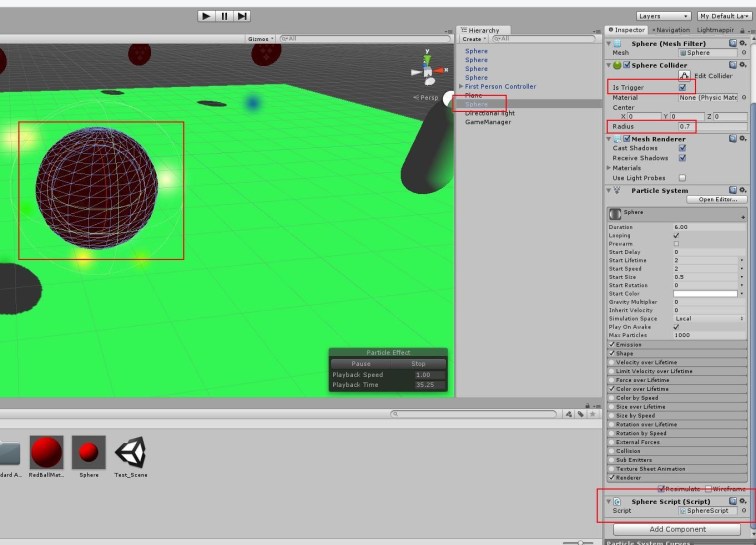Click the Pause button in the toolbar
Image resolution: width=756 pixels, height=545 pixels.
(224, 16)
